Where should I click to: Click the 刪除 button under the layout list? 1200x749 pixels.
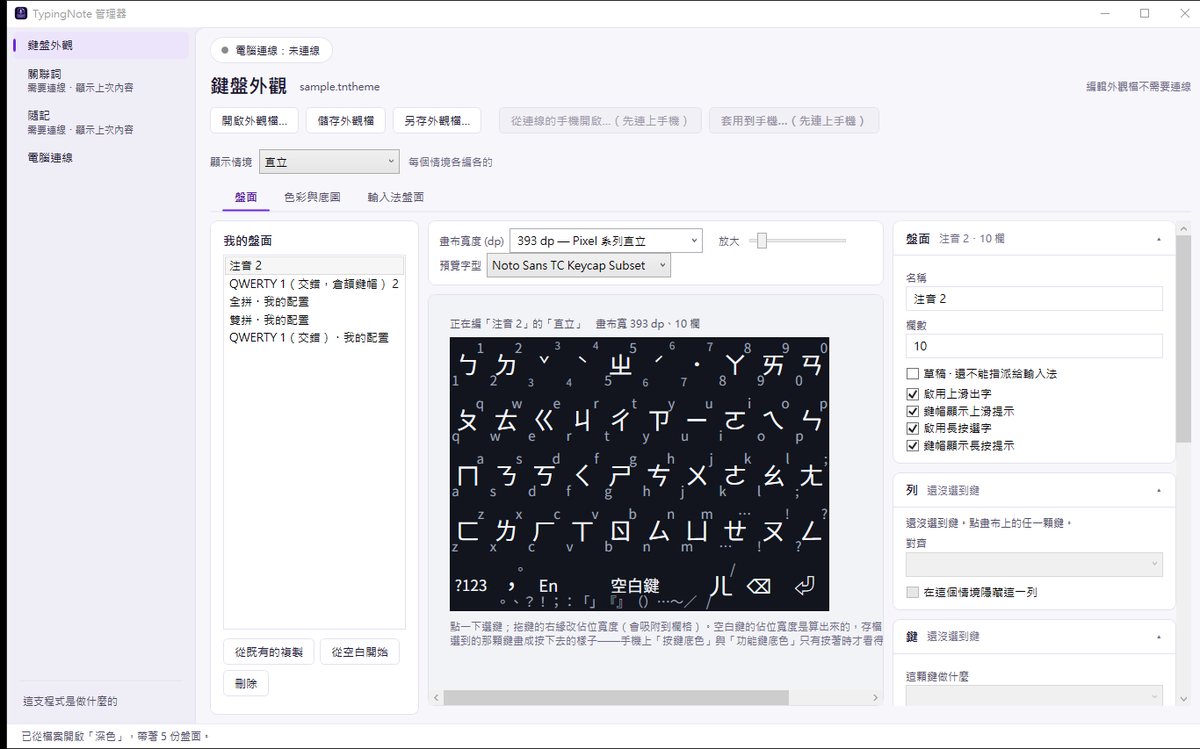[246, 684]
